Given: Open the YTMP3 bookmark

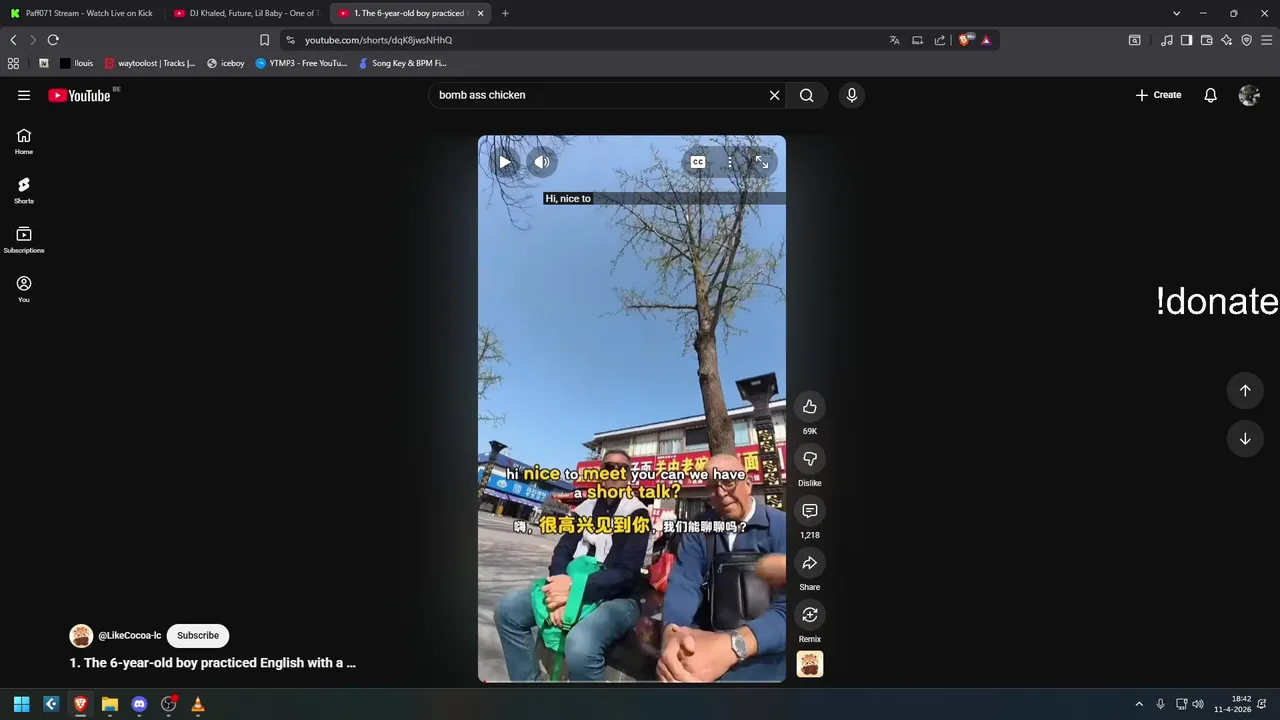Looking at the screenshot, I should click(x=301, y=63).
